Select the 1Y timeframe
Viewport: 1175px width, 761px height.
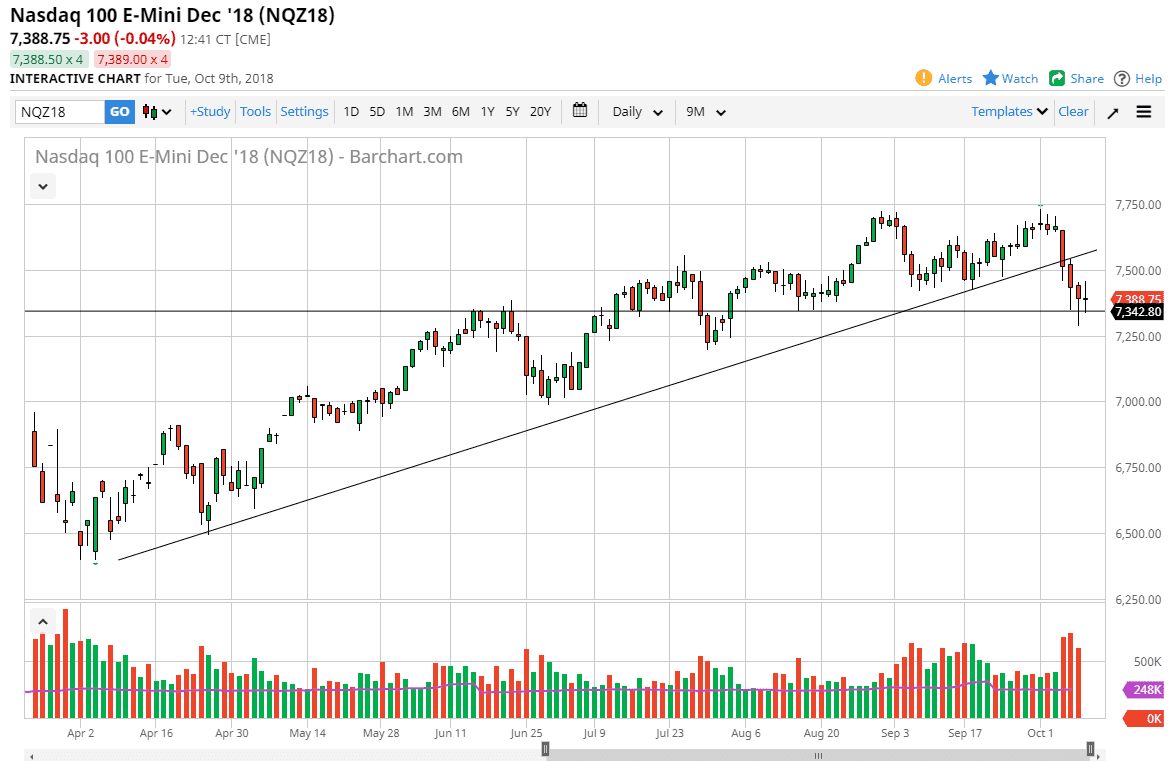point(487,112)
